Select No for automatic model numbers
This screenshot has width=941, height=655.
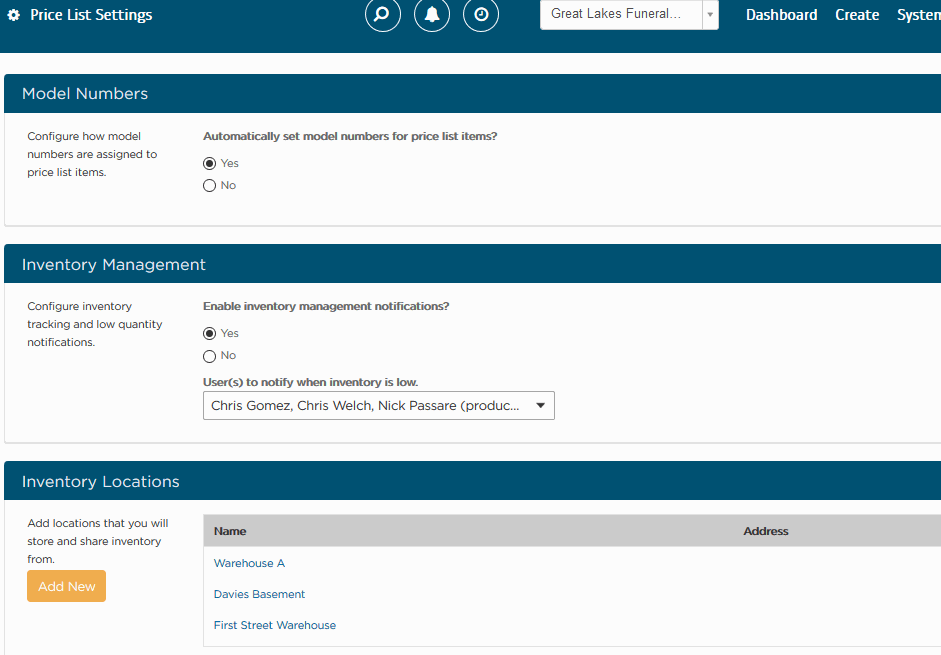[x=209, y=186]
